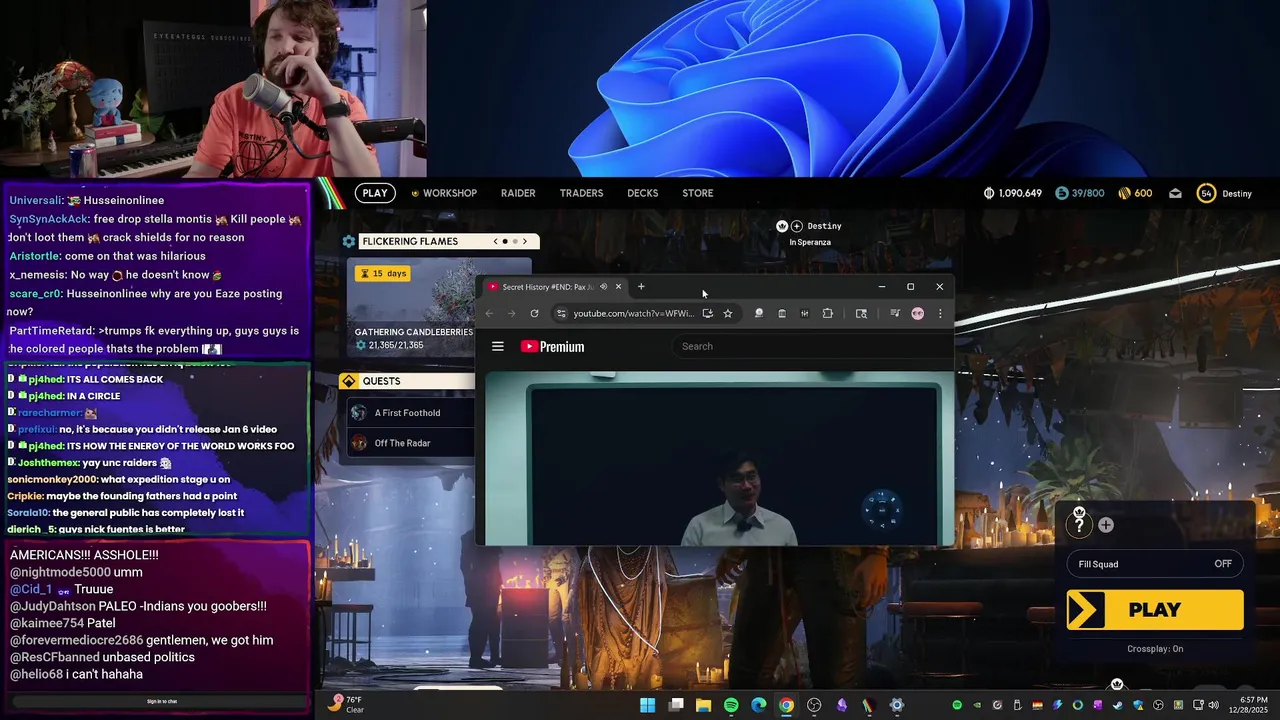Open the QUESTS panel header

click(407, 381)
